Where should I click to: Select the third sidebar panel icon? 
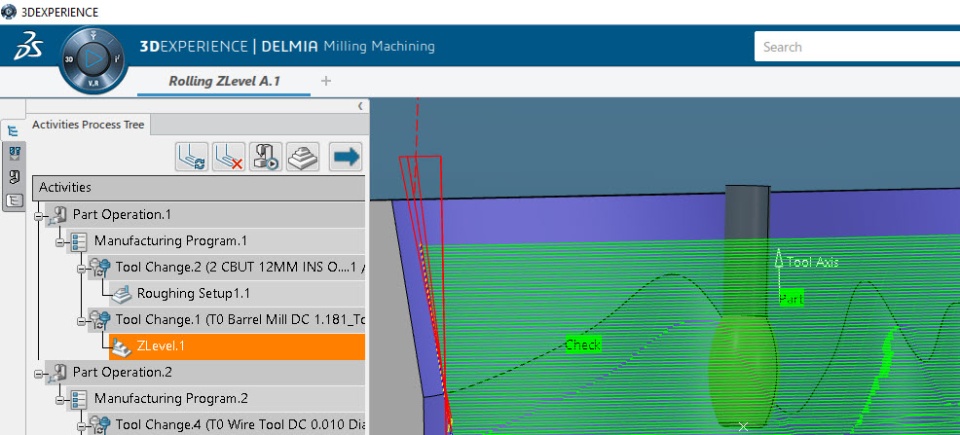point(15,177)
